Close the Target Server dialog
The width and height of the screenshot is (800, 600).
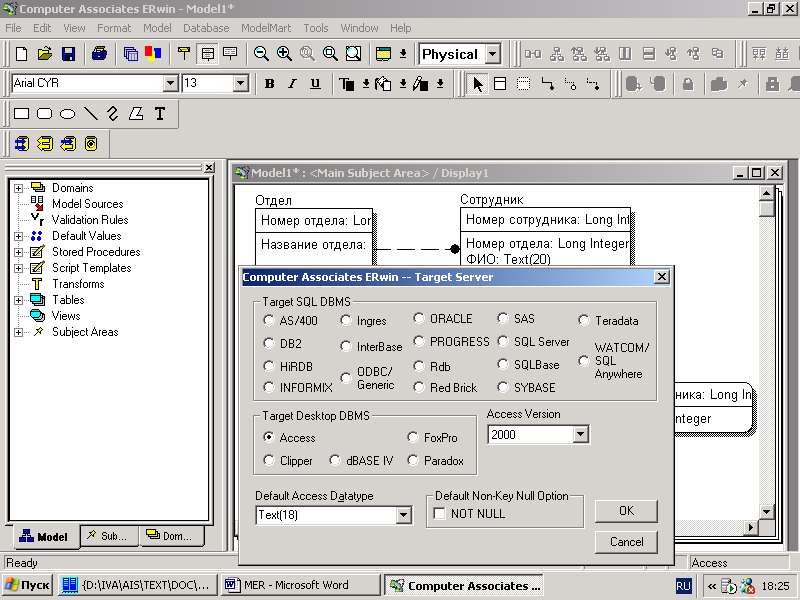pos(662,277)
